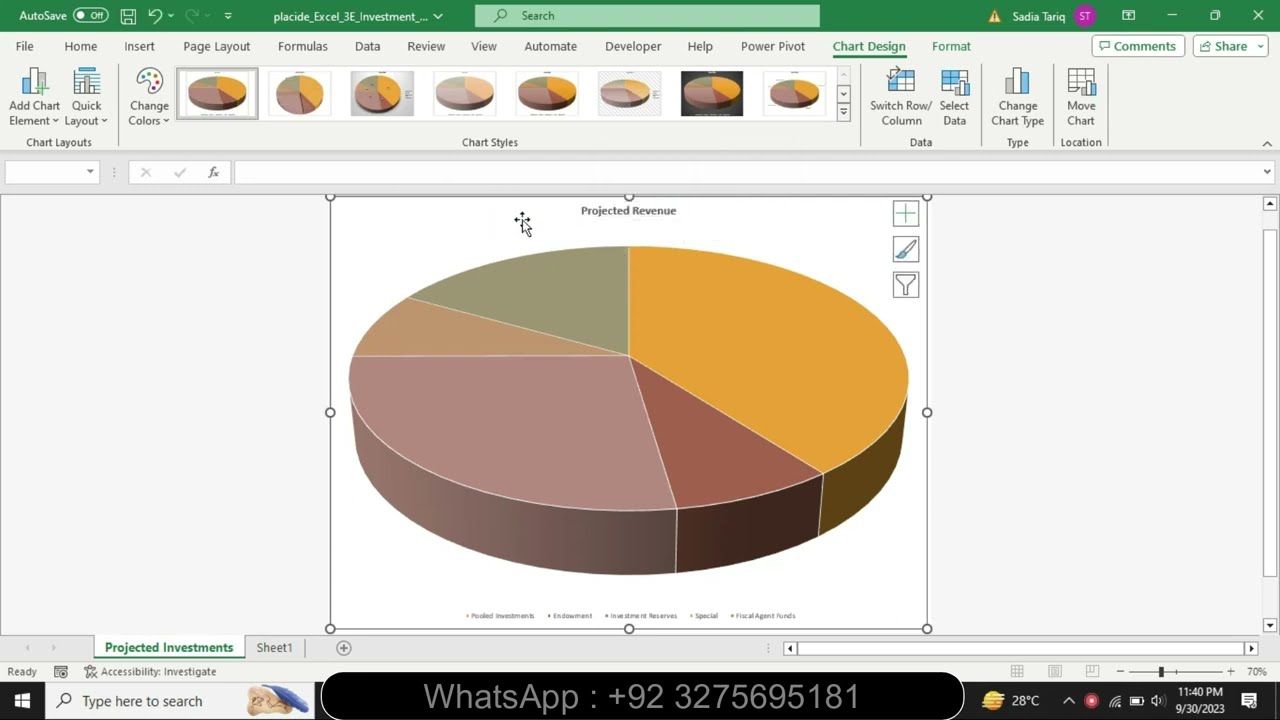Click the Share button
This screenshot has height=720, width=1280.
point(1230,46)
